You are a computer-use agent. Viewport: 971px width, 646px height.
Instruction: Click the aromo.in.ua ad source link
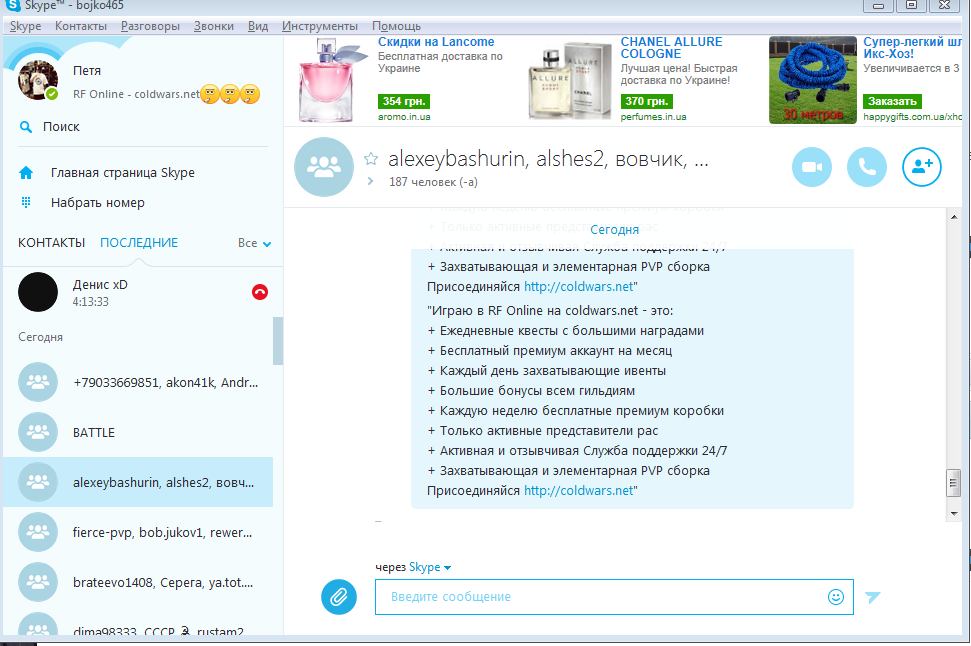404,116
